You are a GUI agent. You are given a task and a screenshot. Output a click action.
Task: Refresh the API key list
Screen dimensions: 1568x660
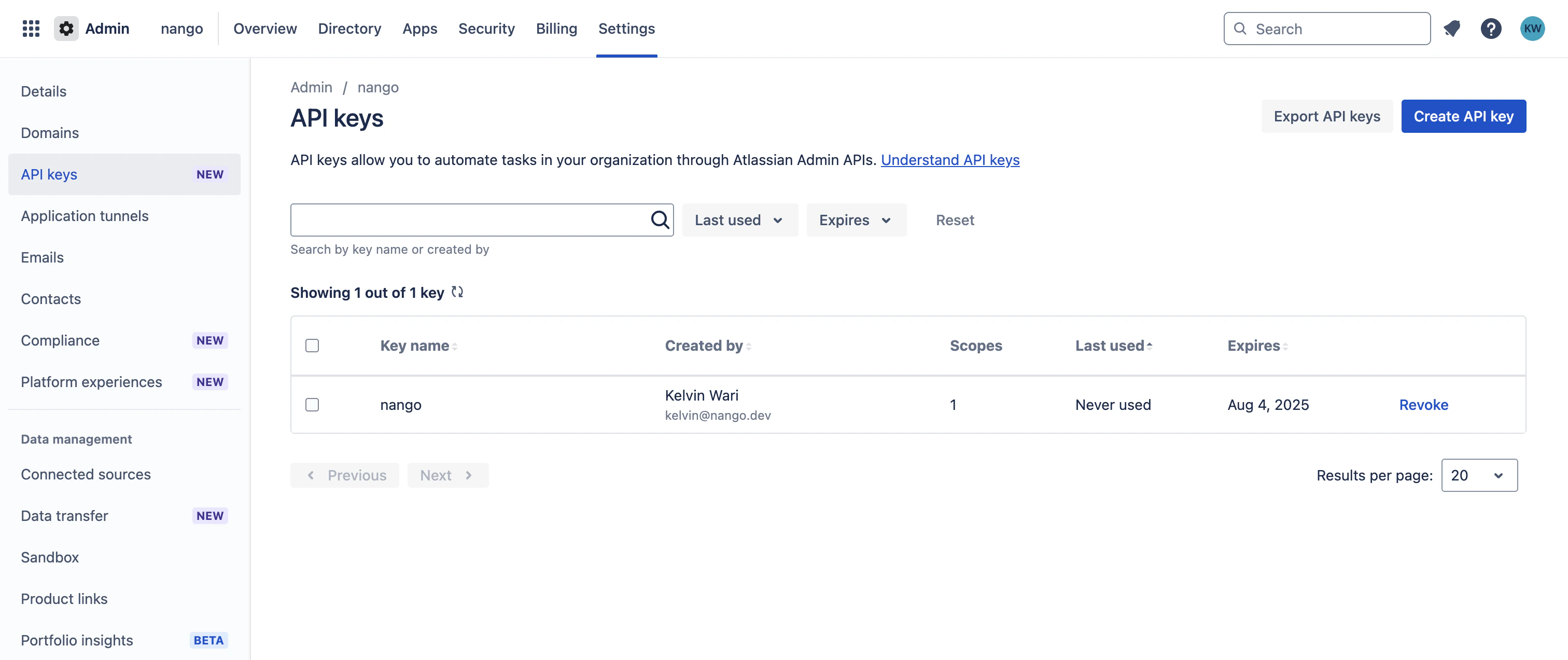[x=457, y=292]
